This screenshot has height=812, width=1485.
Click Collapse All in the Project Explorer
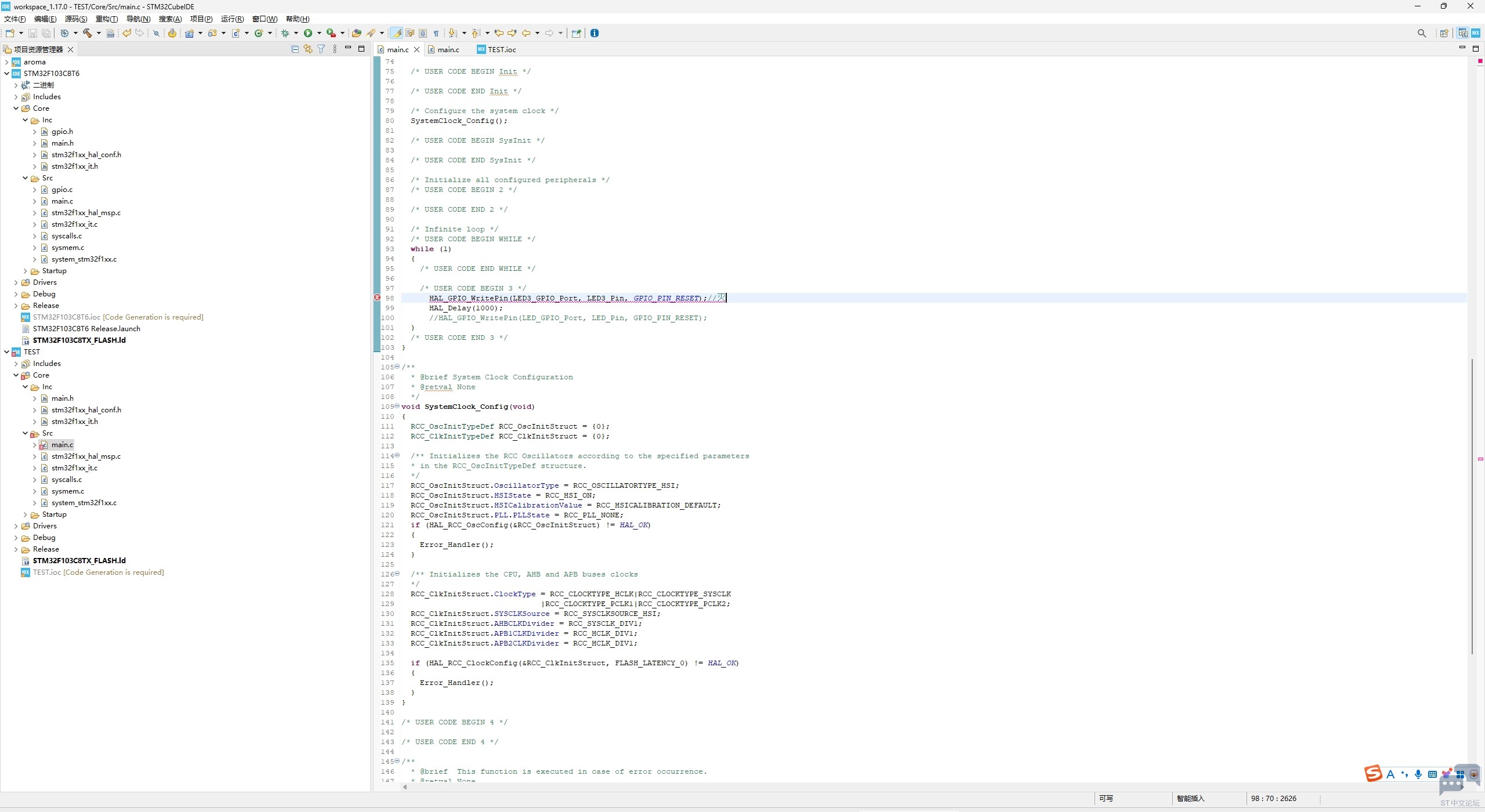[x=295, y=49]
